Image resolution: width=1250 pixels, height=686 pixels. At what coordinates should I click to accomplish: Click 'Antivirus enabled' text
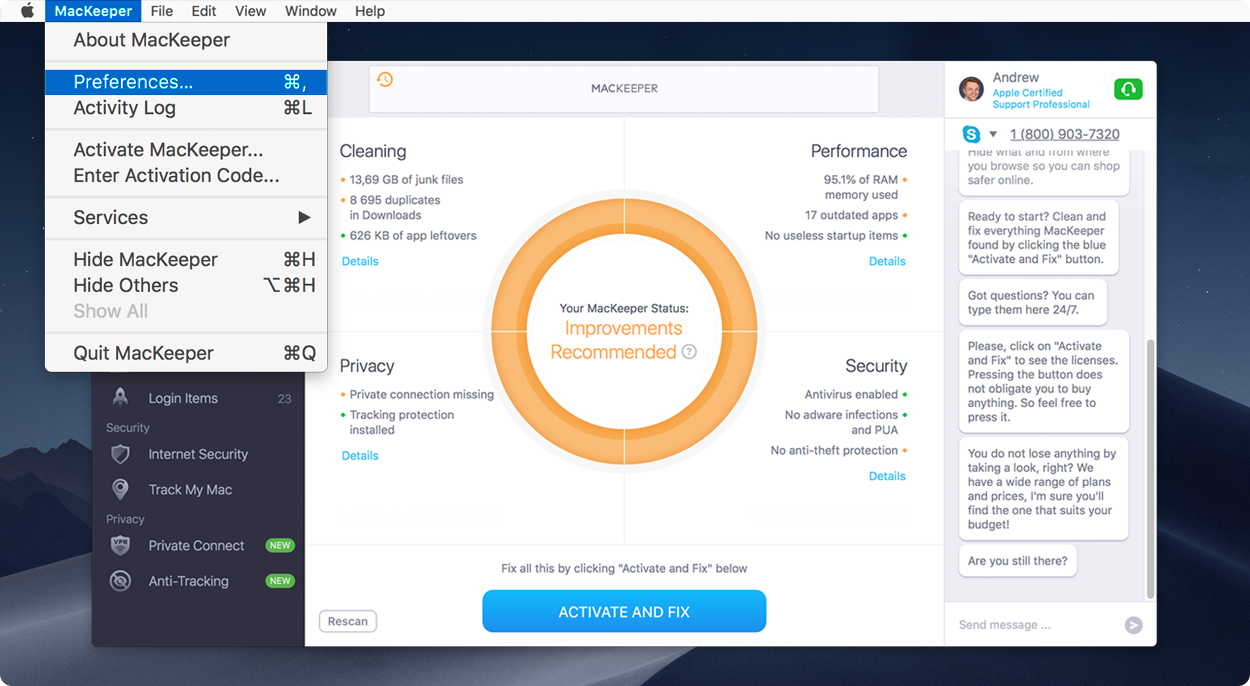click(851, 394)
